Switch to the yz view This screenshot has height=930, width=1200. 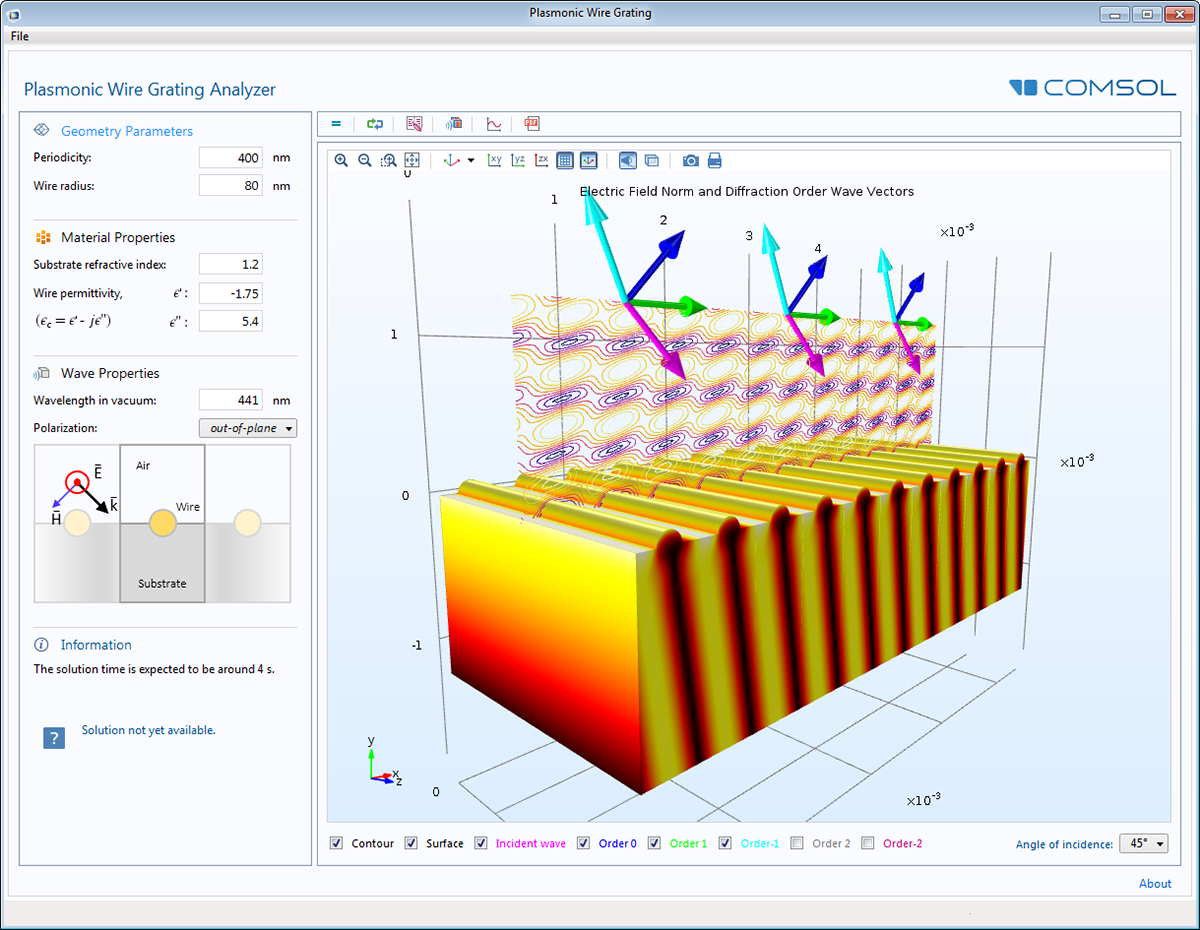pos(518,160)
